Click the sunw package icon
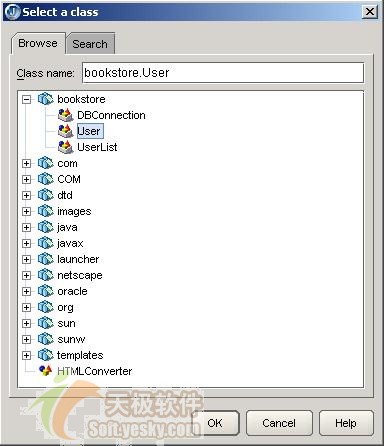Screen dimensions: 384x446 45,339
